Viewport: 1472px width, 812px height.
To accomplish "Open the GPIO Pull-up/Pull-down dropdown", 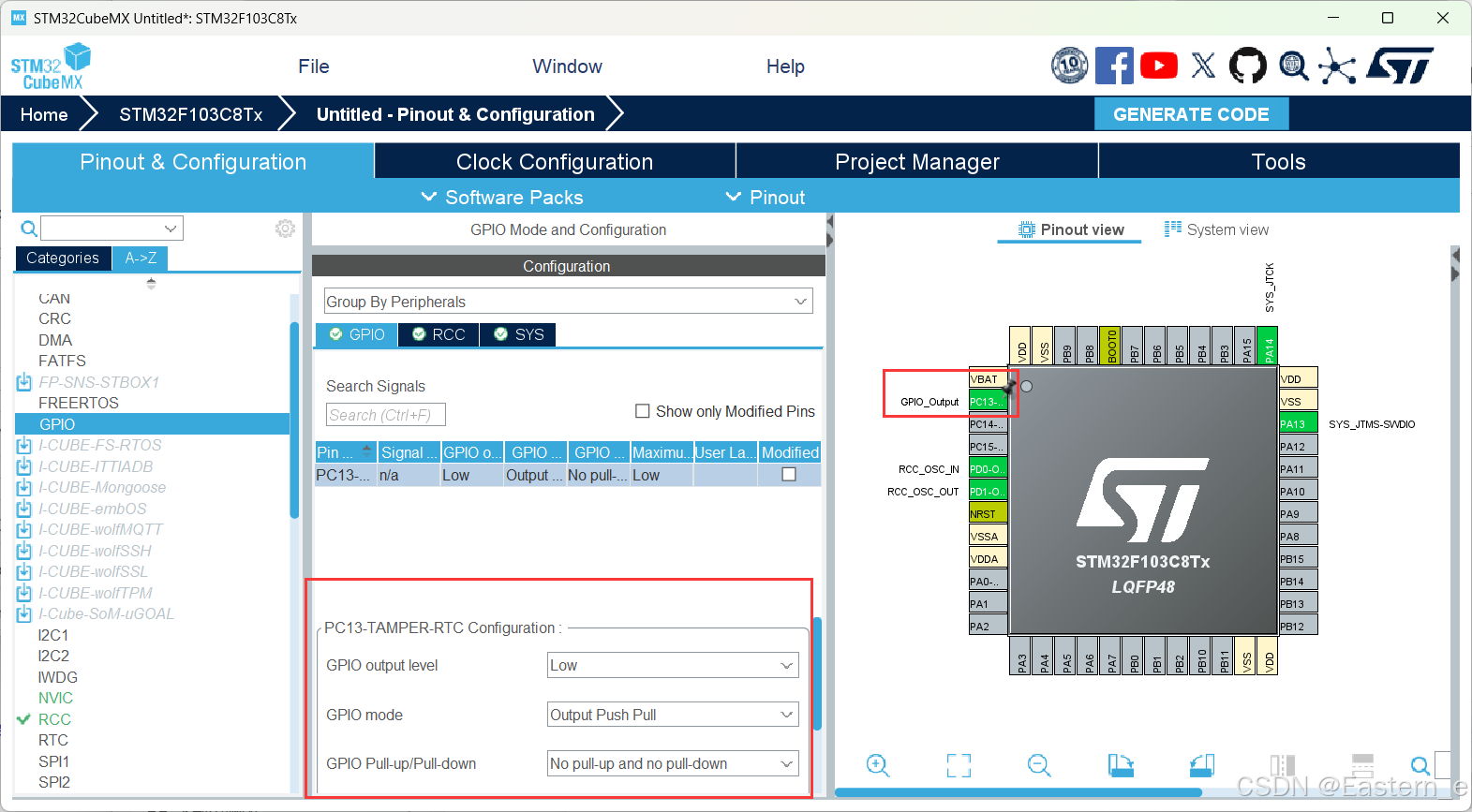I will click(x=673, y=763).
